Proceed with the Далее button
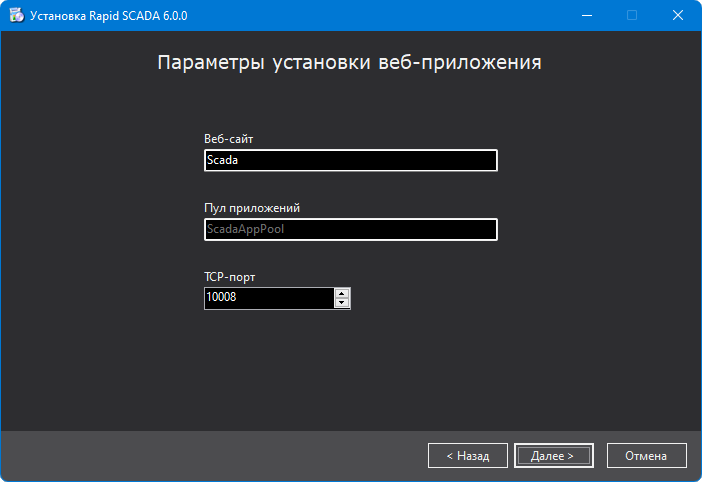The image size is (702, 482). [x=554, y=456]
